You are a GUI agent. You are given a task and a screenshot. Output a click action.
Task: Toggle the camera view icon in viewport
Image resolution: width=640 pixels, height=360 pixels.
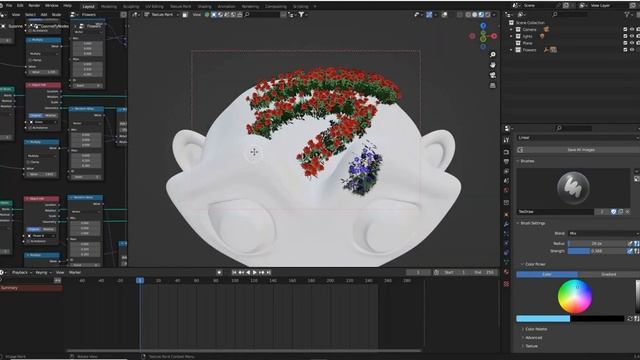493,75
